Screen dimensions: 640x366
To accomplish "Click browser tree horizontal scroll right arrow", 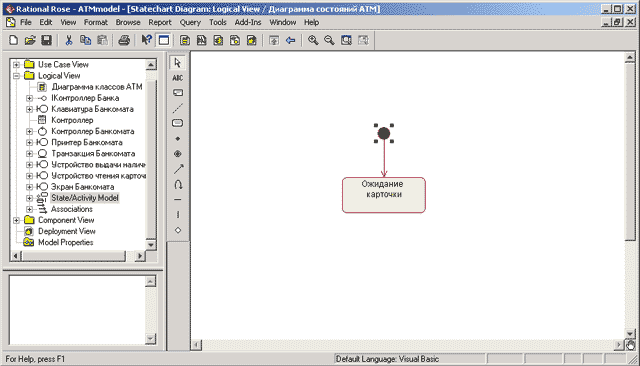I will pos(140,256).
